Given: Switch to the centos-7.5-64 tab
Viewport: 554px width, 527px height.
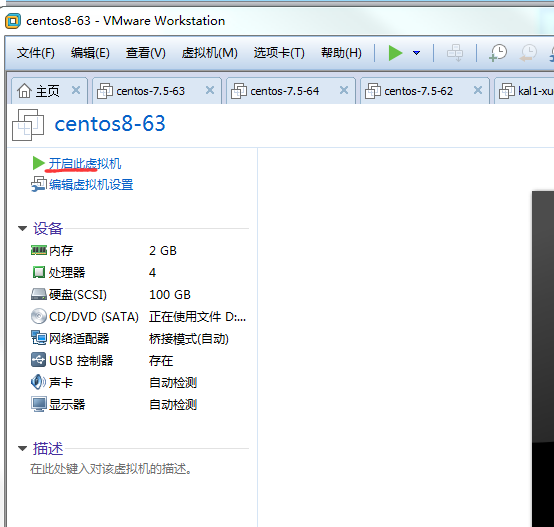Looking at the screenshot, I should 291,91.
